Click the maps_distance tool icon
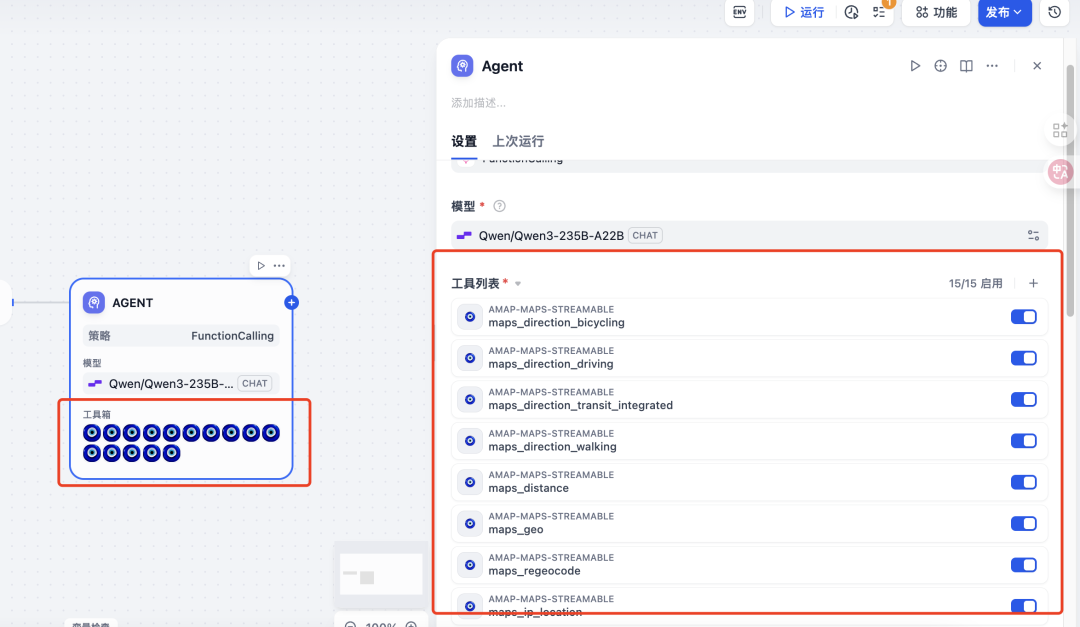 click(x=470, y=482)
